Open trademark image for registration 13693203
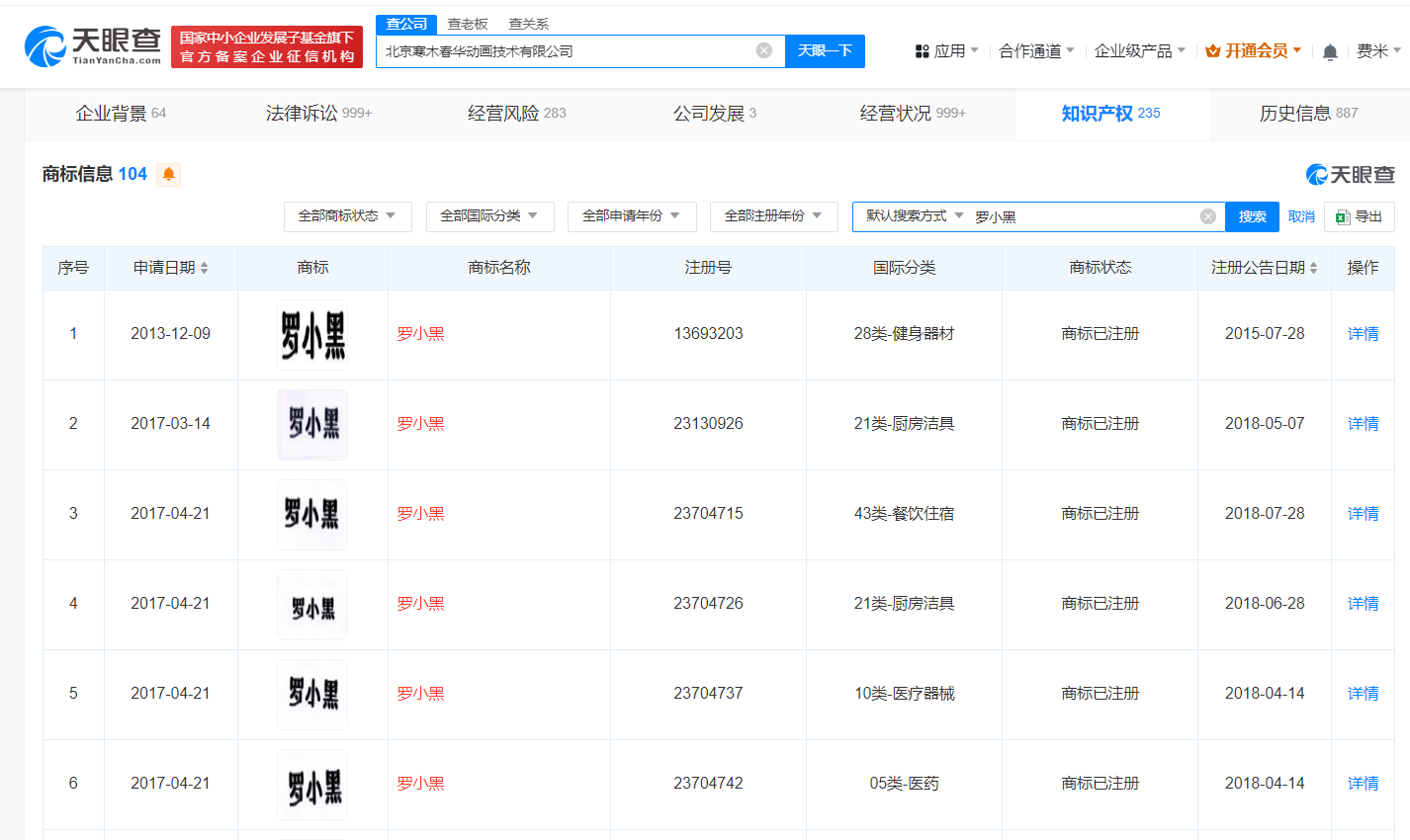Image resolution: width=1410 pixels, height=840 pixels. (x=312, y=335)
